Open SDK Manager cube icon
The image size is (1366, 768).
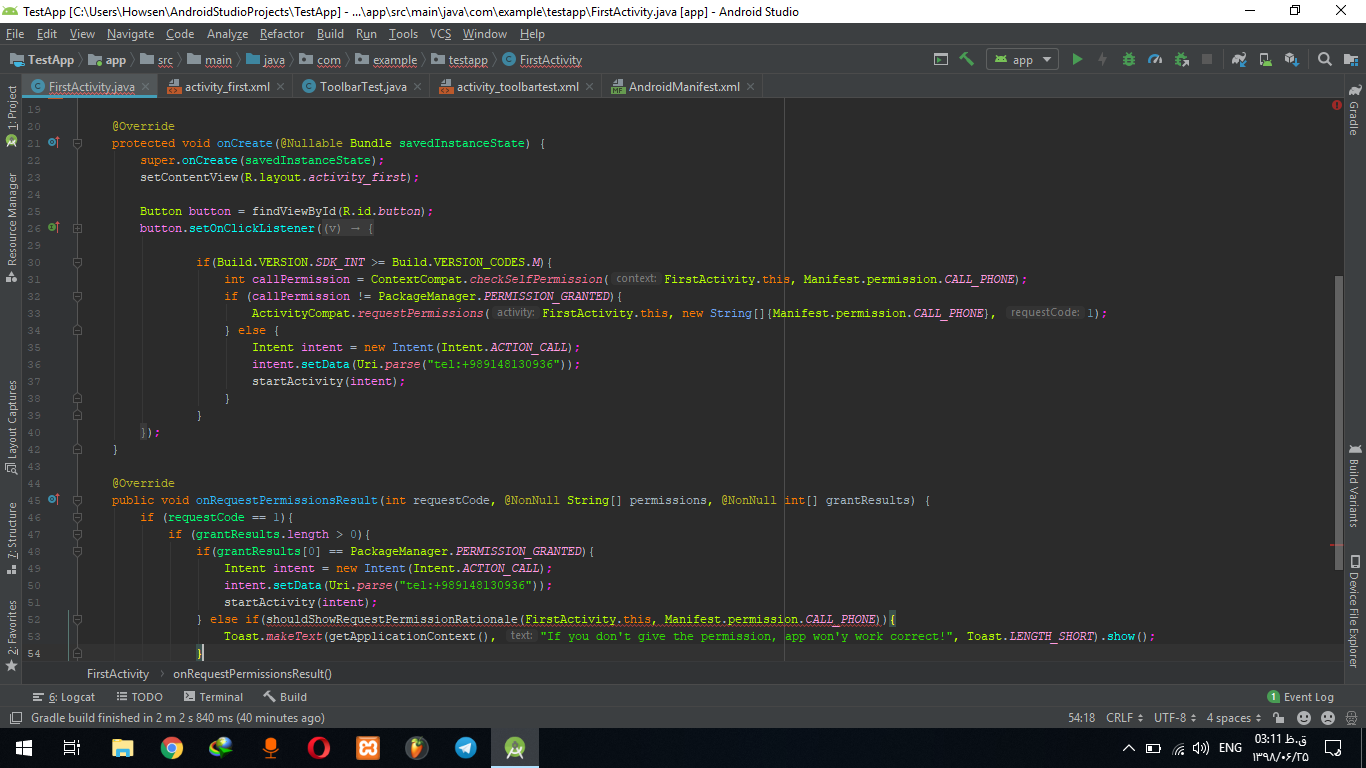(x=1292, y=60)
